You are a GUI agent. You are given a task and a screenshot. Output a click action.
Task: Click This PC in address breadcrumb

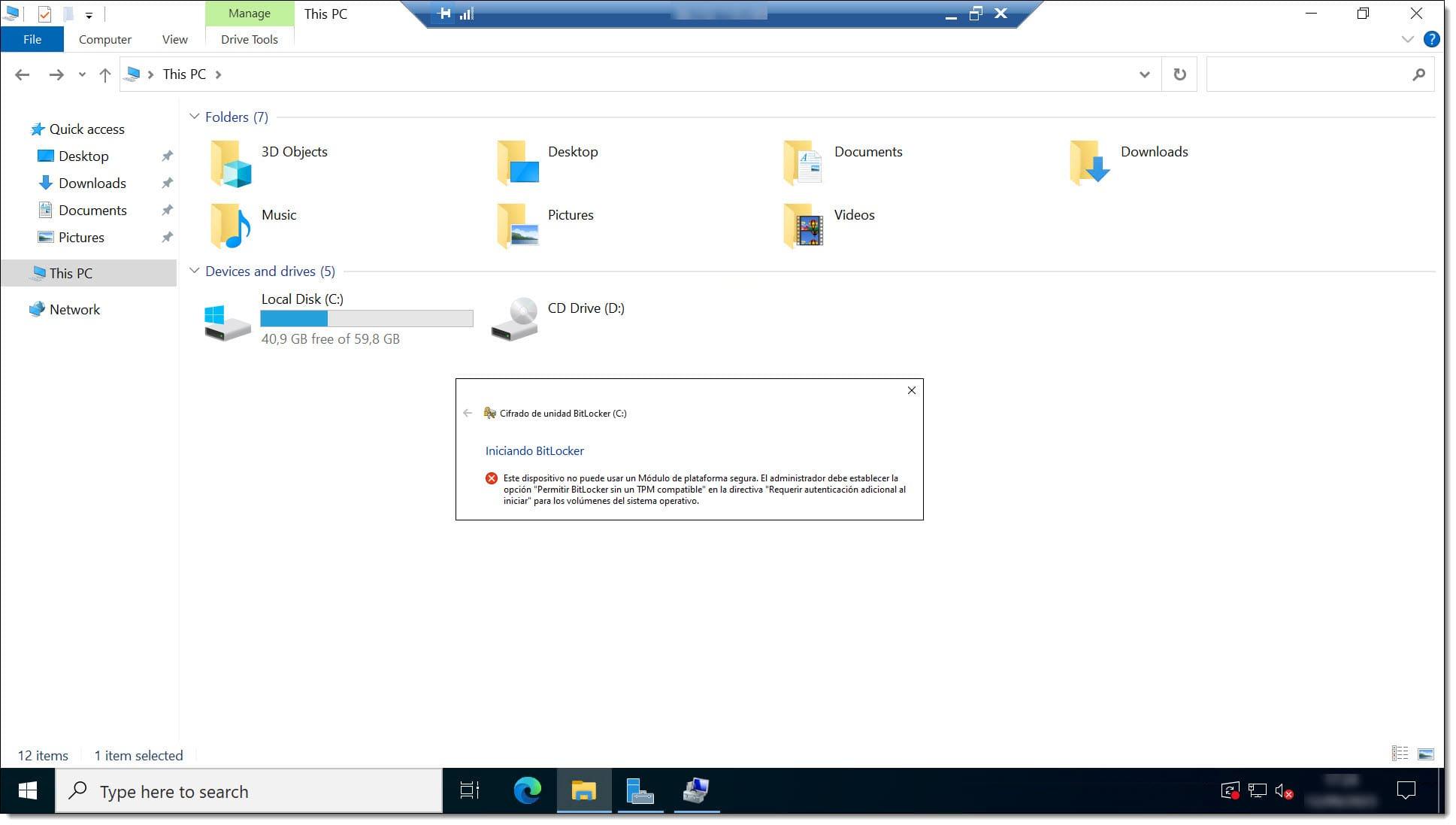[x=184, y=74]
